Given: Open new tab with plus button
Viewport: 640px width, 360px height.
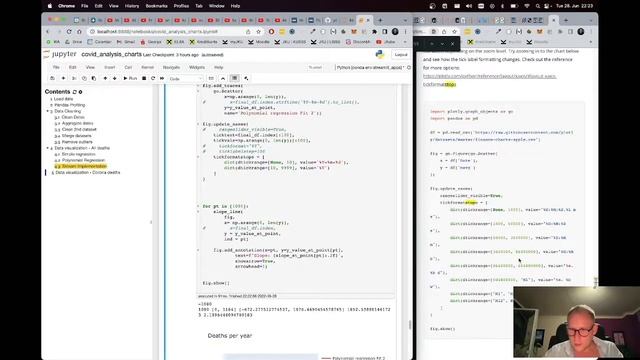Looking at the screenshot, I should pos(380,20).
